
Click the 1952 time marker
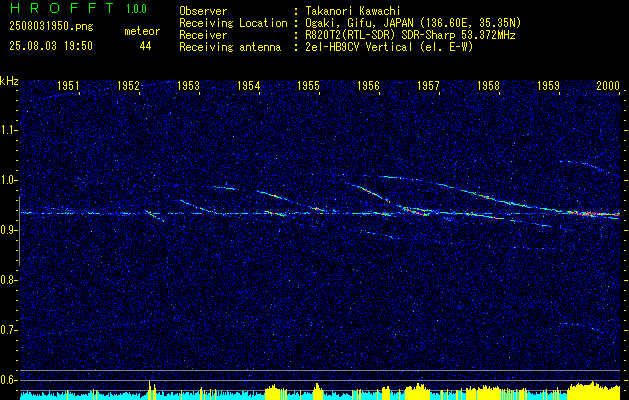(x=128, y=85)
